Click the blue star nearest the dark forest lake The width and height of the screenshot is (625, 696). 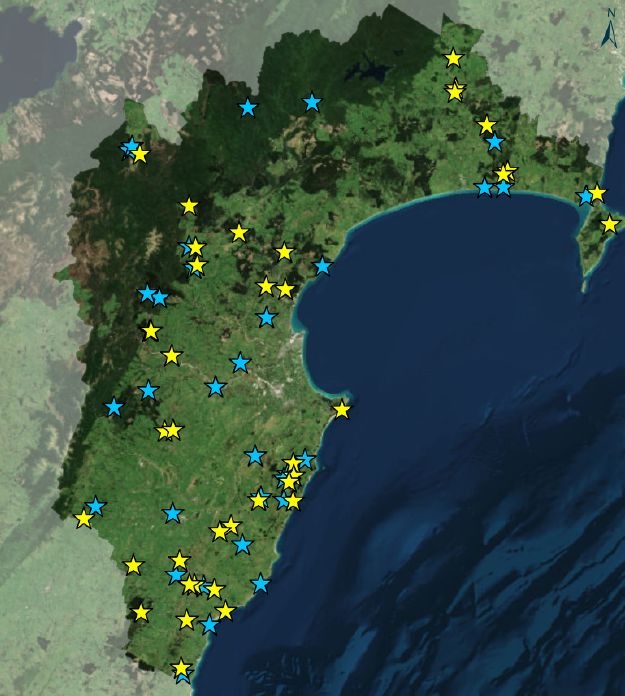[312, 103]
